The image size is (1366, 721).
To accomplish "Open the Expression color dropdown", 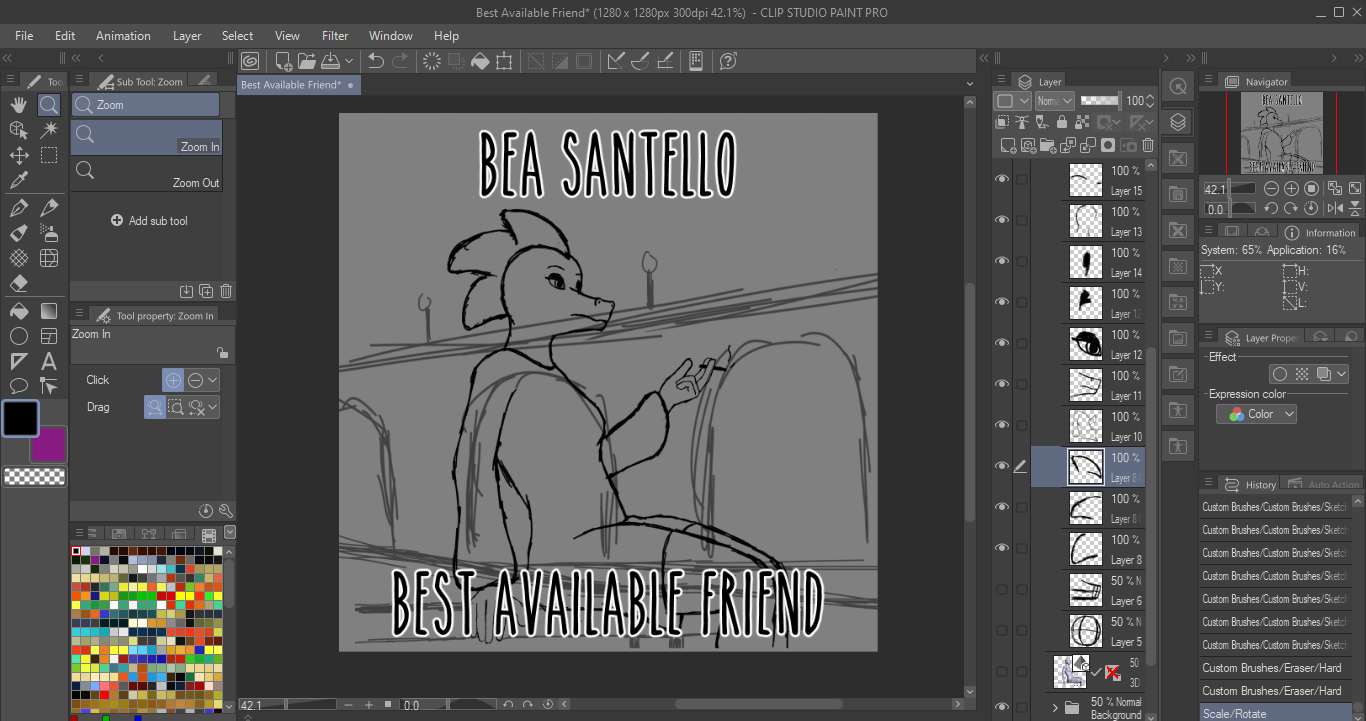I will pos(1256,414).
